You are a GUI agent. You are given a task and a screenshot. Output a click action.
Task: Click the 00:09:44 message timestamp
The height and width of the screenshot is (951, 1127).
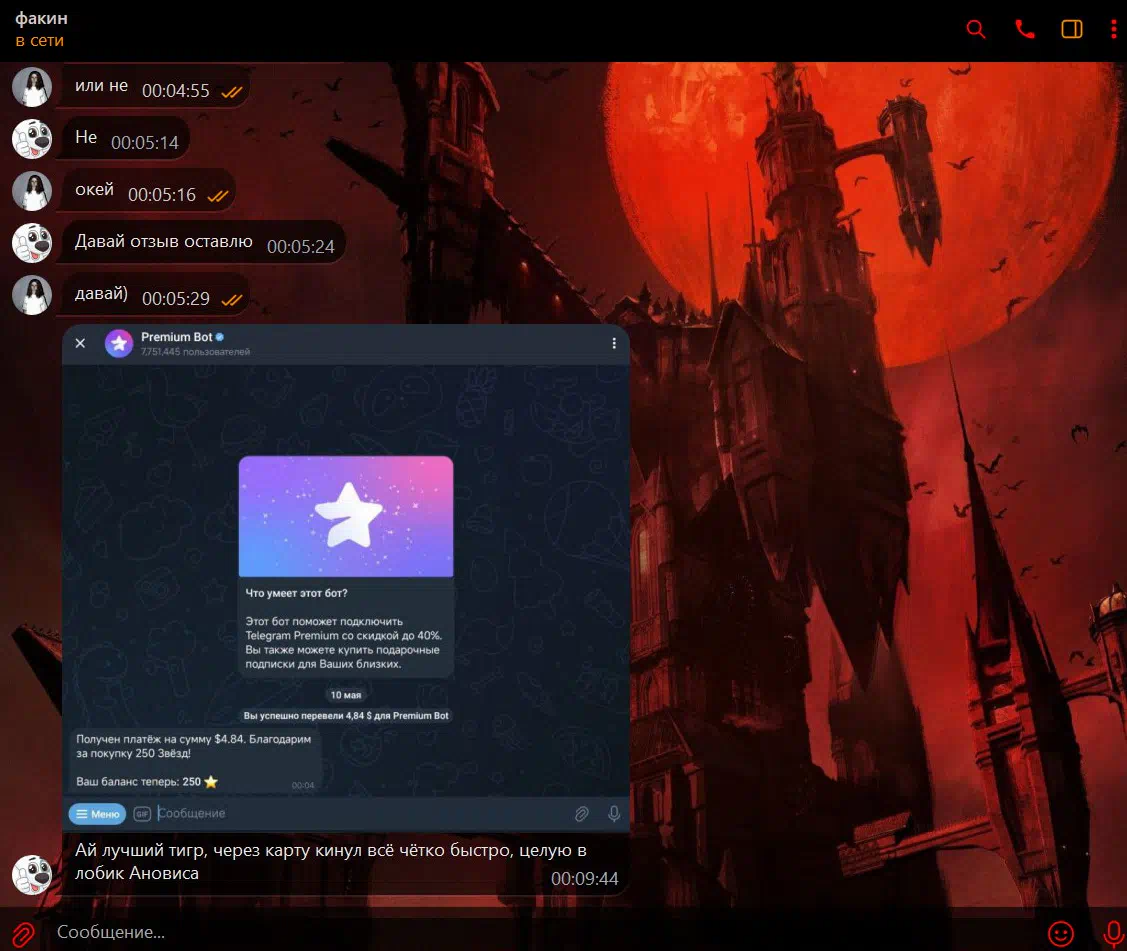click(584, 878)
